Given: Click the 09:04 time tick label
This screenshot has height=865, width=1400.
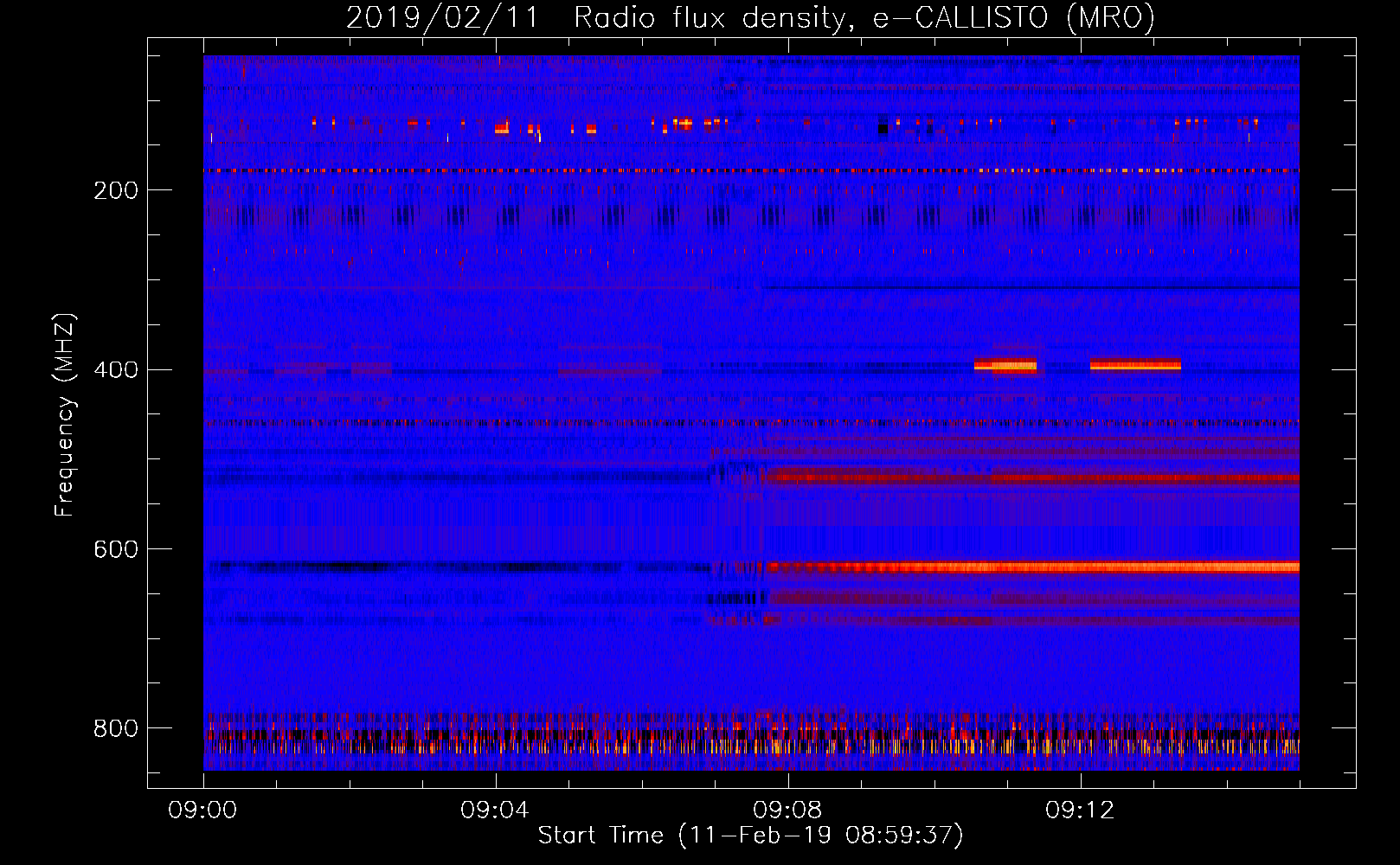Looking at the screenshot, I should (x=495, y=811).
